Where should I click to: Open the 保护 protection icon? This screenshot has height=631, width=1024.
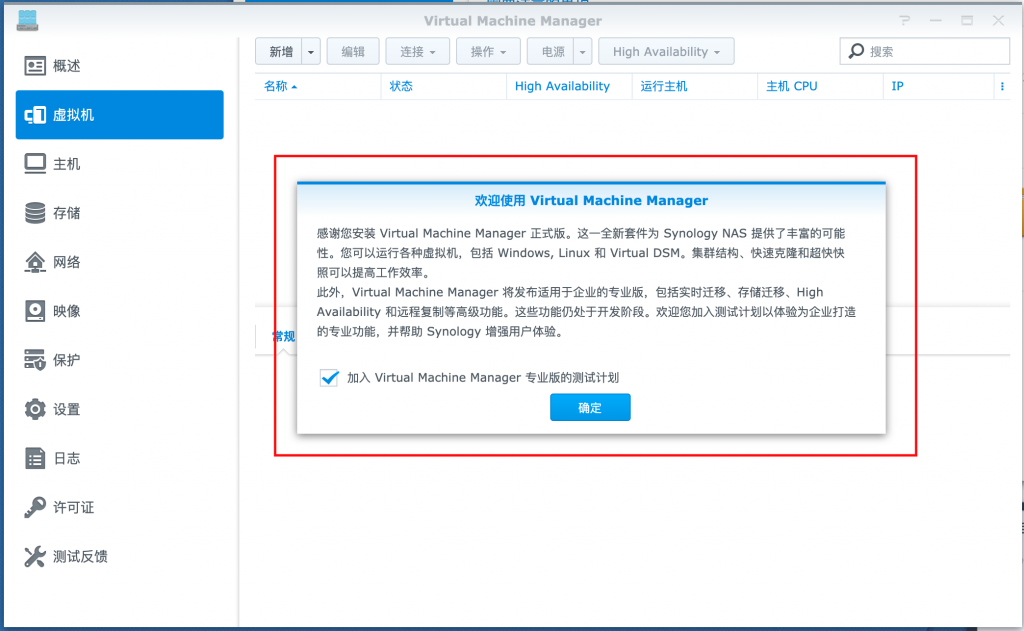click(x=35, y=360)
